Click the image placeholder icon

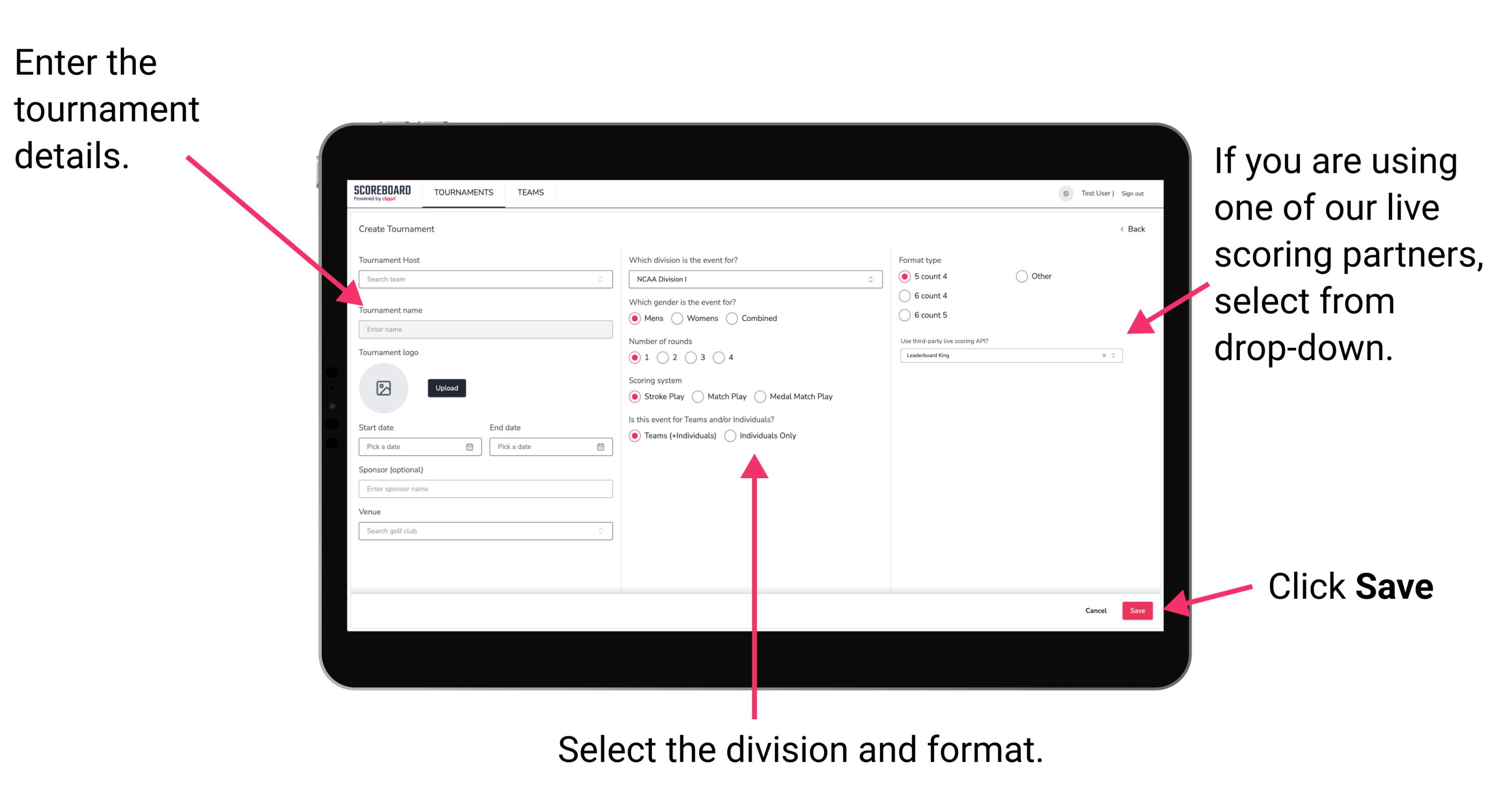click(x=385, y=388)
